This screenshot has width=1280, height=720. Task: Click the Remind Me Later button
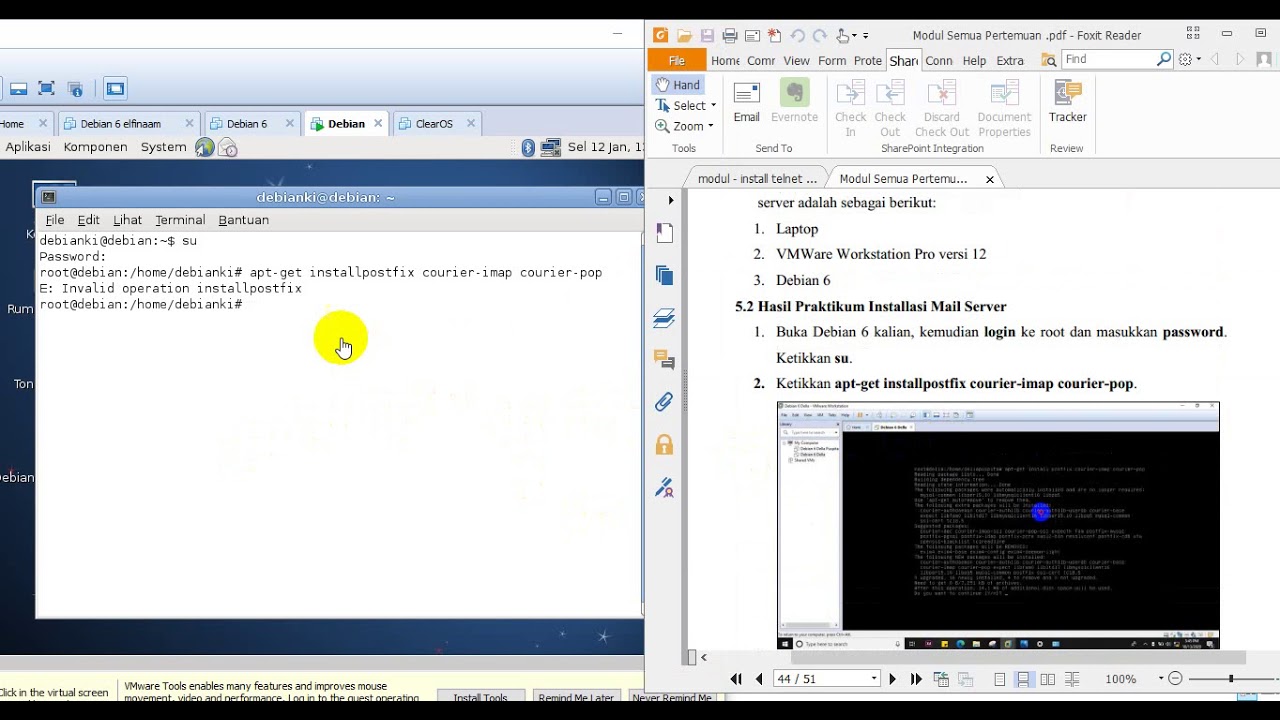[x=576, y=697]
